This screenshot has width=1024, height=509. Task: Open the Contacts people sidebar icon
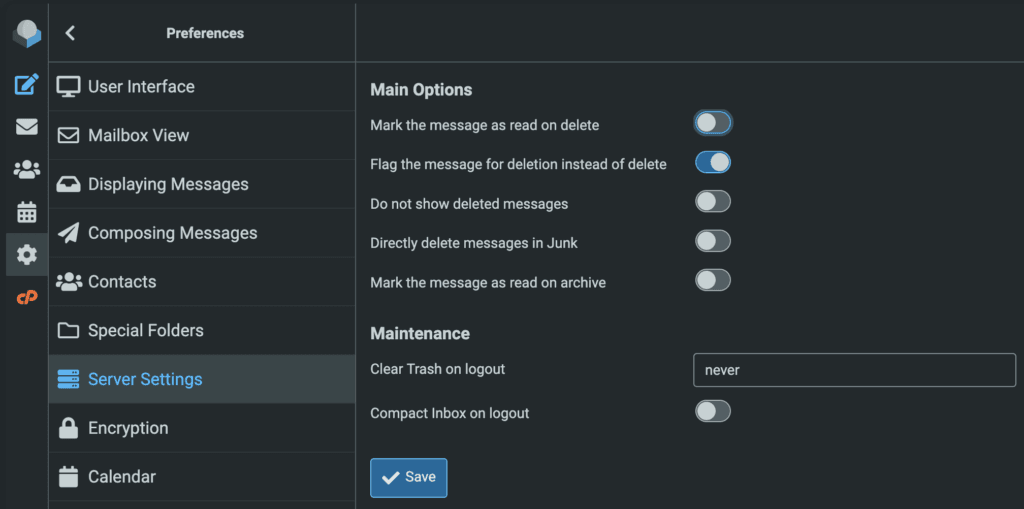click(27, 170)
